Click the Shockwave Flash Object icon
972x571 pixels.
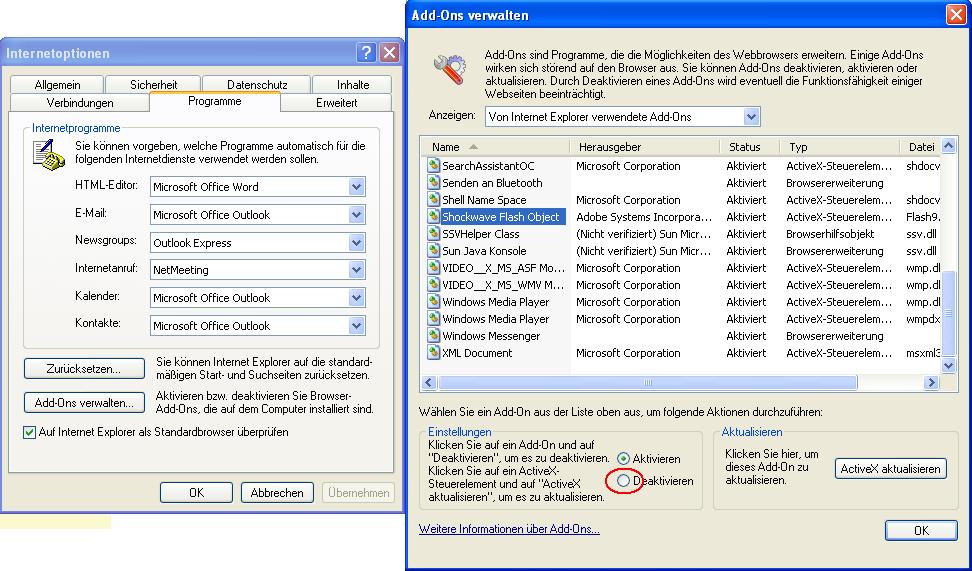[433, 217]
